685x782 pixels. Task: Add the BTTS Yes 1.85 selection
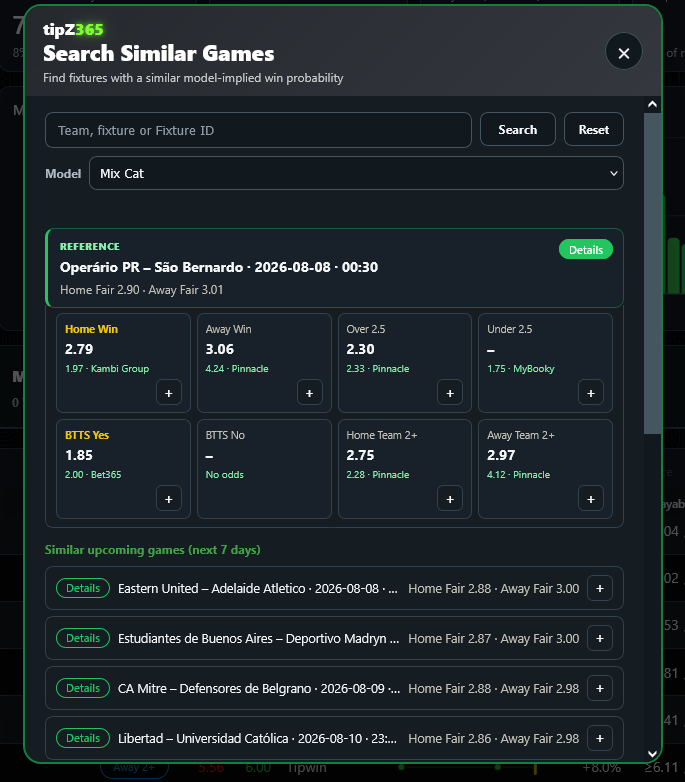(x=169, y=499)
